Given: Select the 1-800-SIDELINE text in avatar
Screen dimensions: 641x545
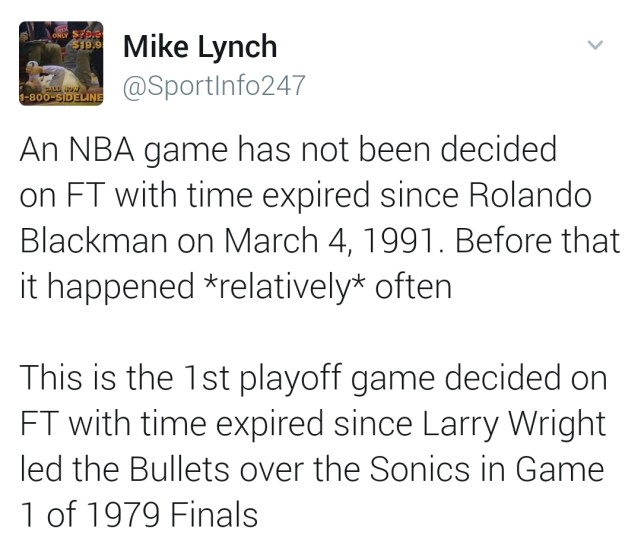Looking at the screenshot, I should [x=61, y=98].
